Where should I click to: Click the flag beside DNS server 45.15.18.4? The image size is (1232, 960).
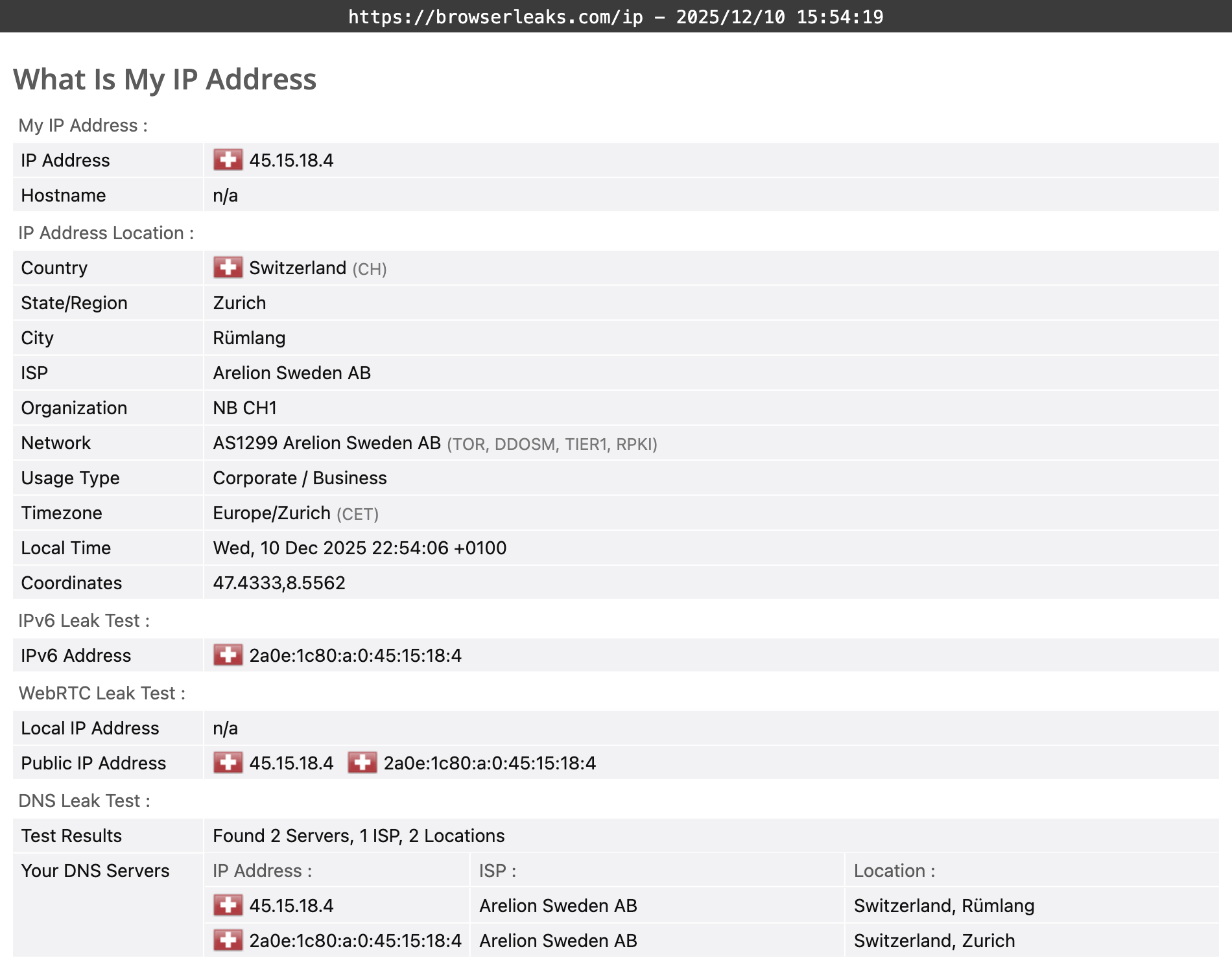pyautogui.click(x=228, y=906)
